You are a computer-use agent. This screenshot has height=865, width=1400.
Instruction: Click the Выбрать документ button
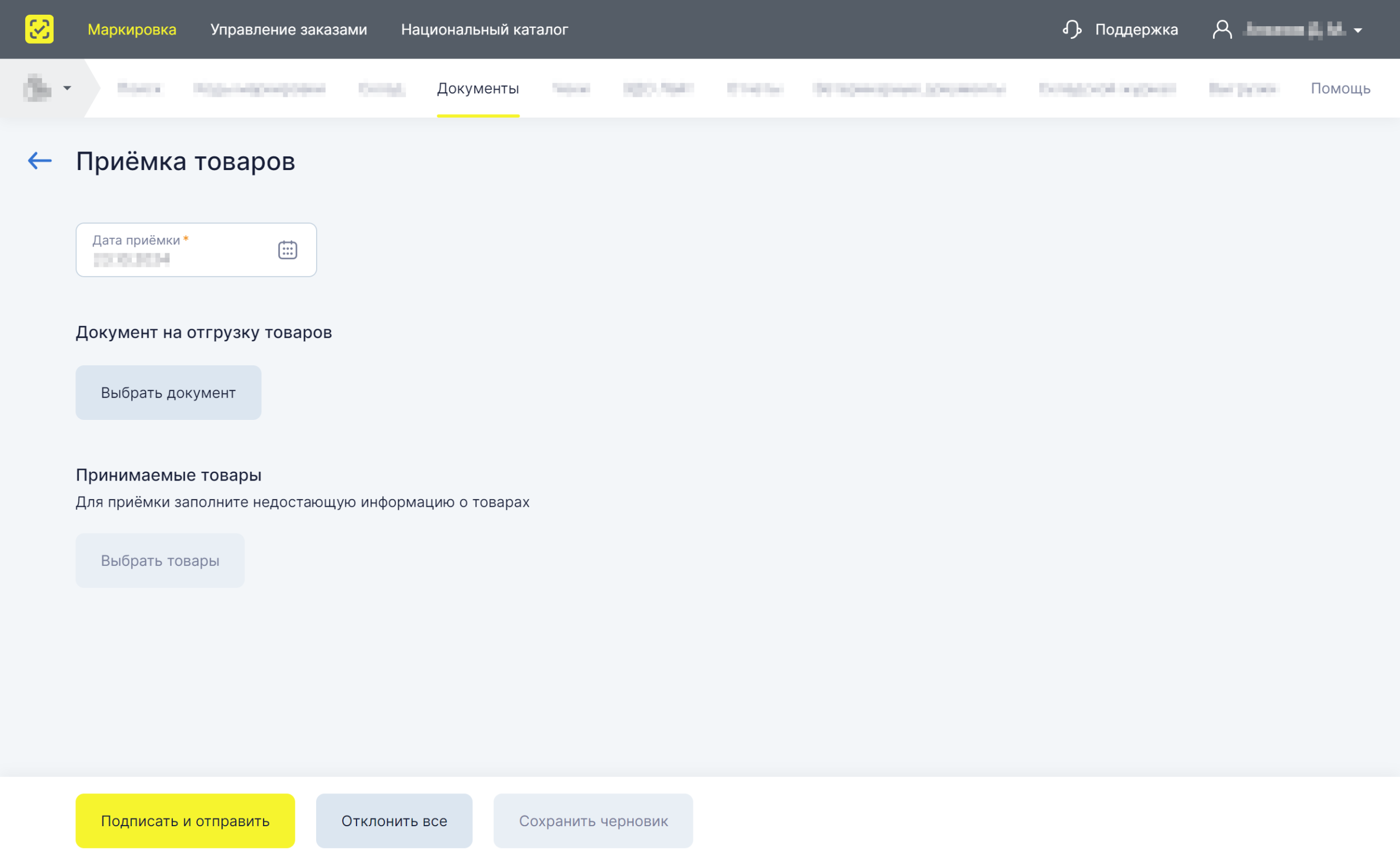(x=168, y=393)
